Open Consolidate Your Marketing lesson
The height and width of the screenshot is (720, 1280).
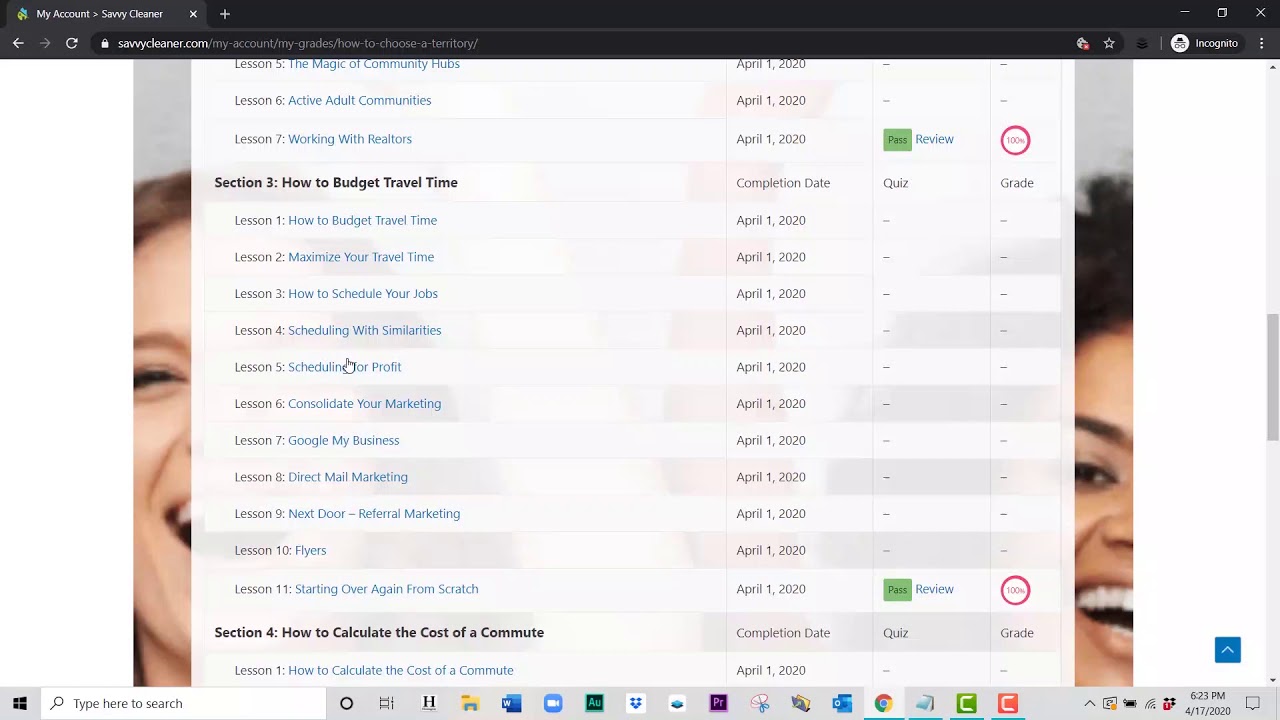(364, 403)
